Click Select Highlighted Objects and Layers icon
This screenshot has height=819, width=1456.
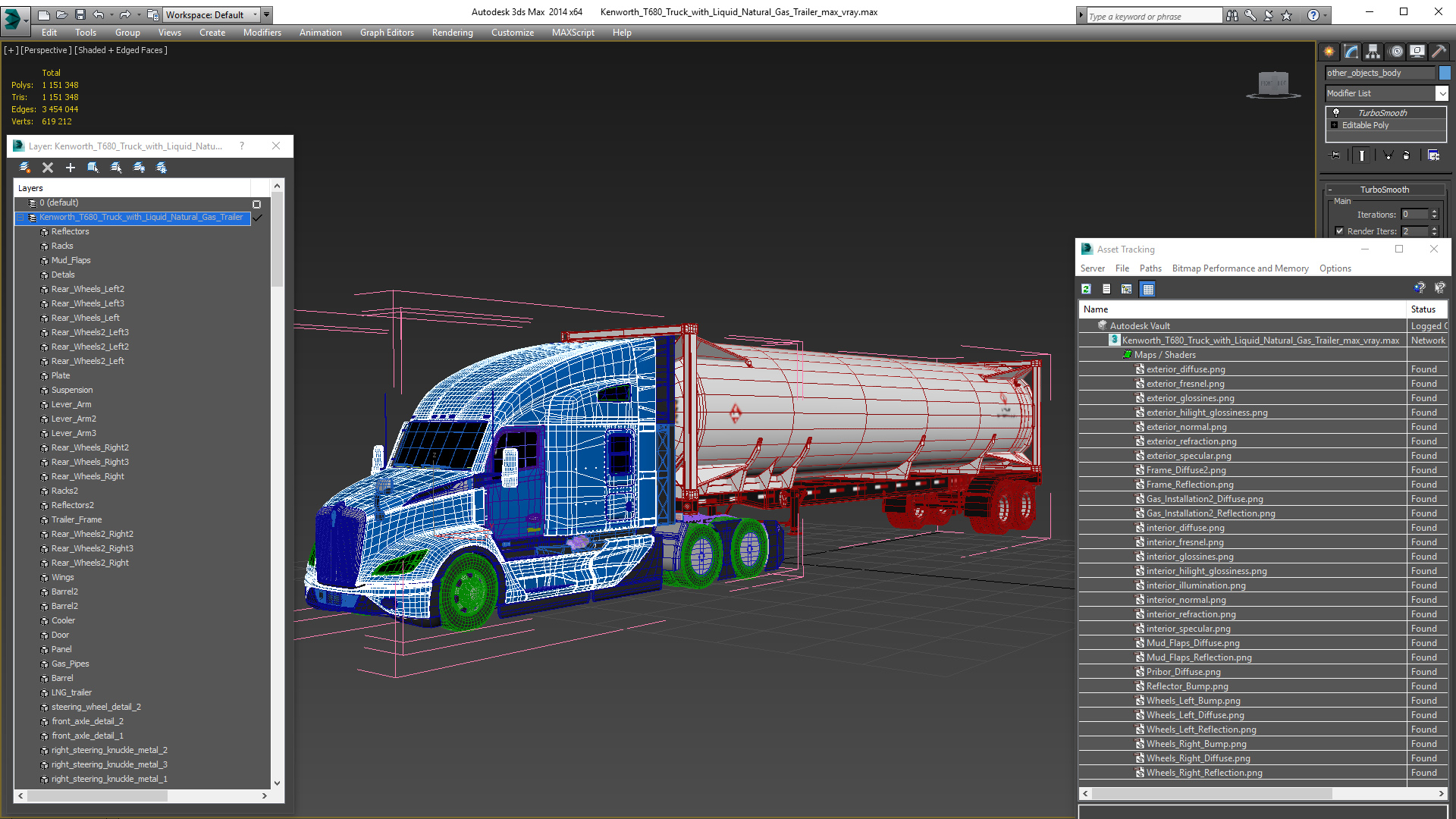tap(93, 168)
